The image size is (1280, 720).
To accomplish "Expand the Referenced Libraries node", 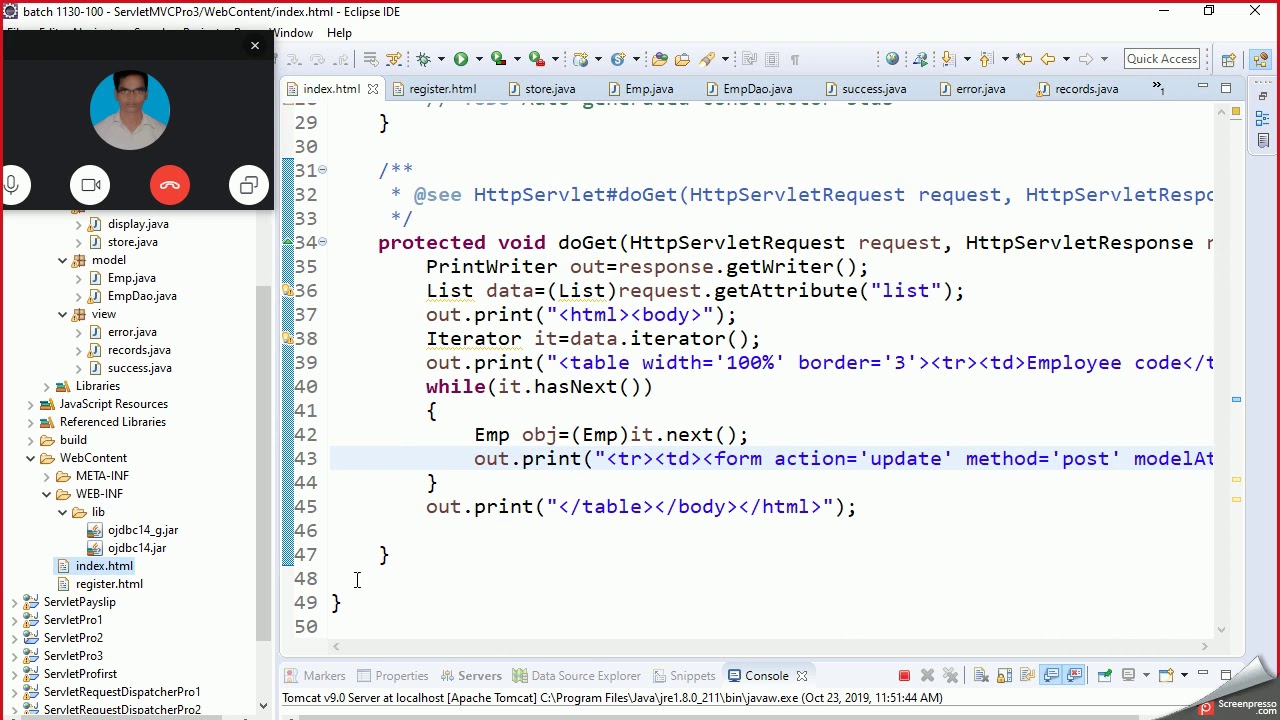I will (x=31, y=422).
